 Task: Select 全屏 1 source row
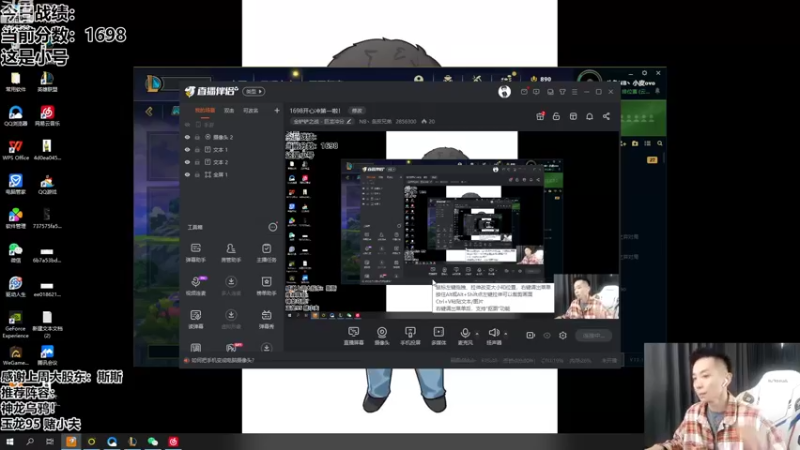232,174
